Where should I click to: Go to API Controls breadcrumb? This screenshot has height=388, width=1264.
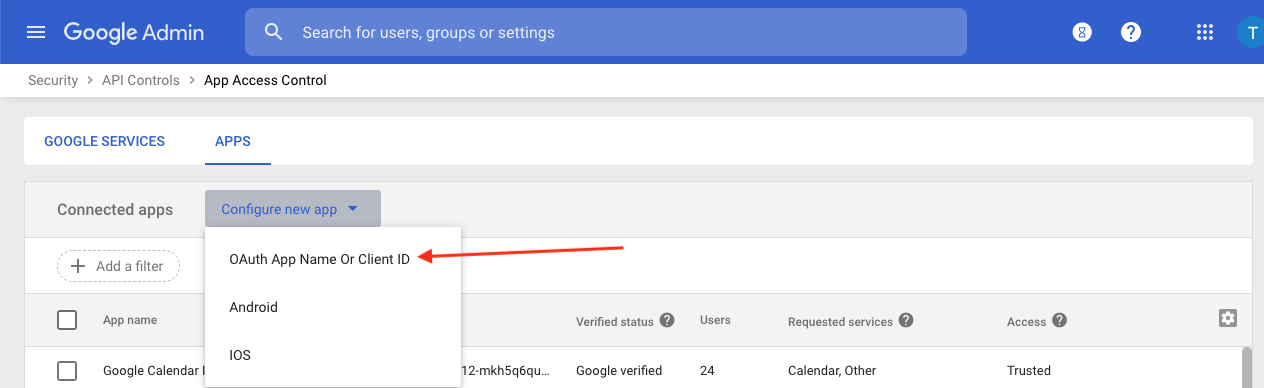pos(141,80)
